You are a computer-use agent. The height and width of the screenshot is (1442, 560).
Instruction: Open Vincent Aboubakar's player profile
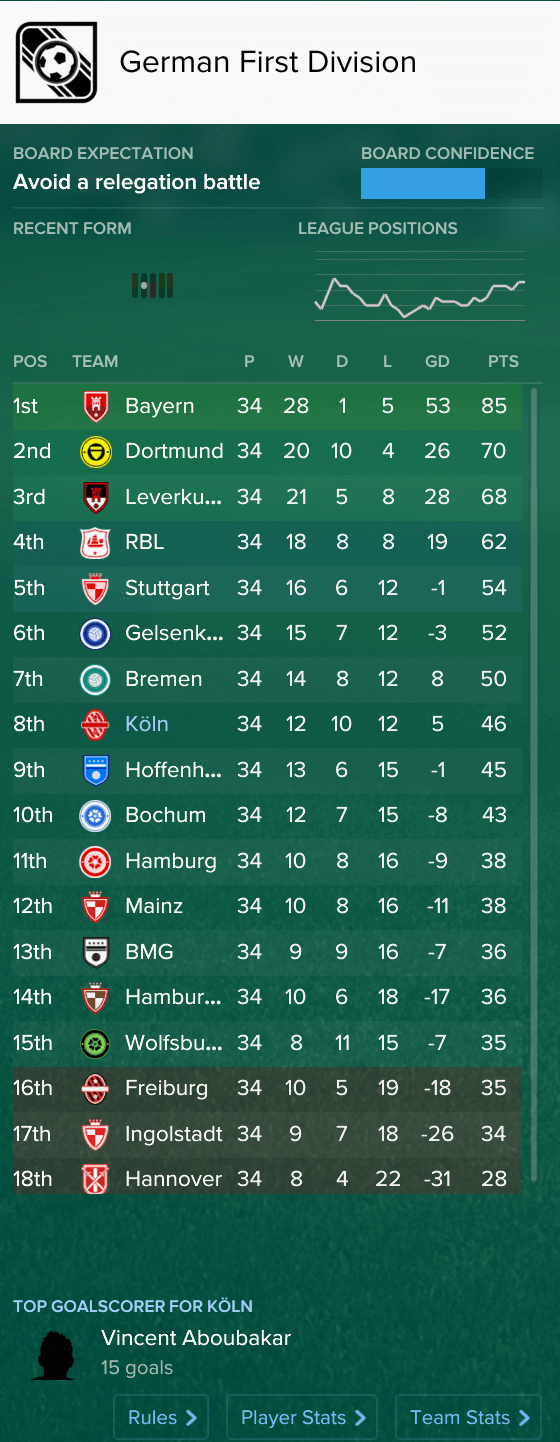click(x=196, y=1337)
